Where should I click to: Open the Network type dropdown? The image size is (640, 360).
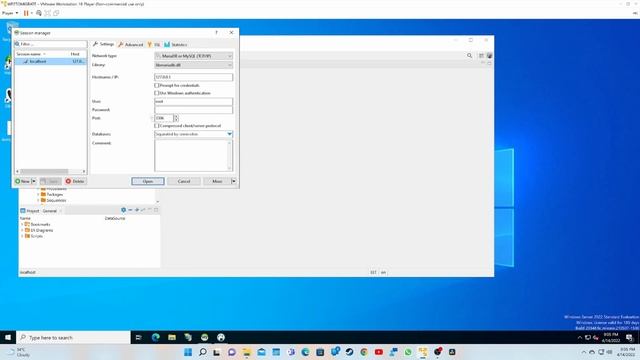pyautogui.click(x=193, y=56)
